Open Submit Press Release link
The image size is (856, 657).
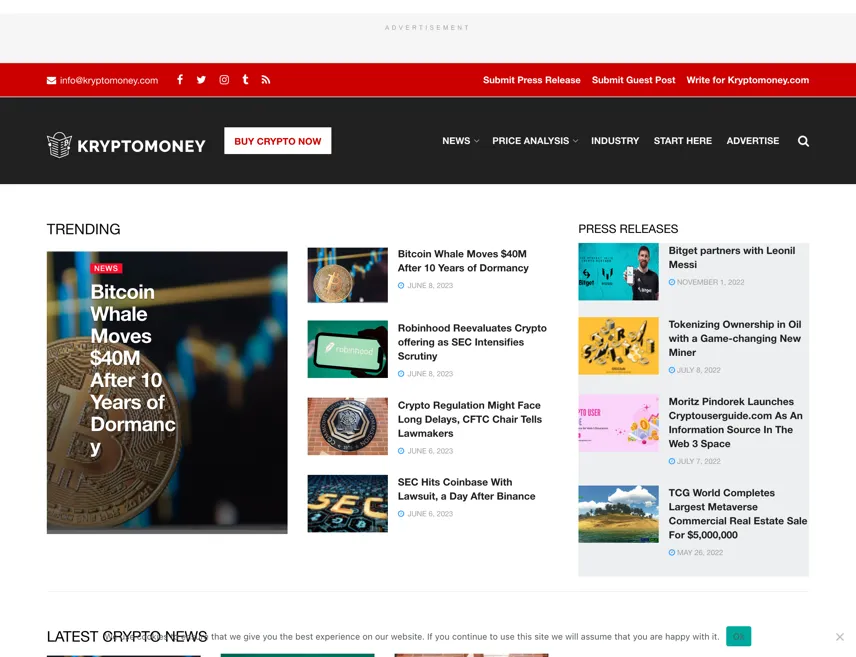pyautogui.click(x=531, y=80)
